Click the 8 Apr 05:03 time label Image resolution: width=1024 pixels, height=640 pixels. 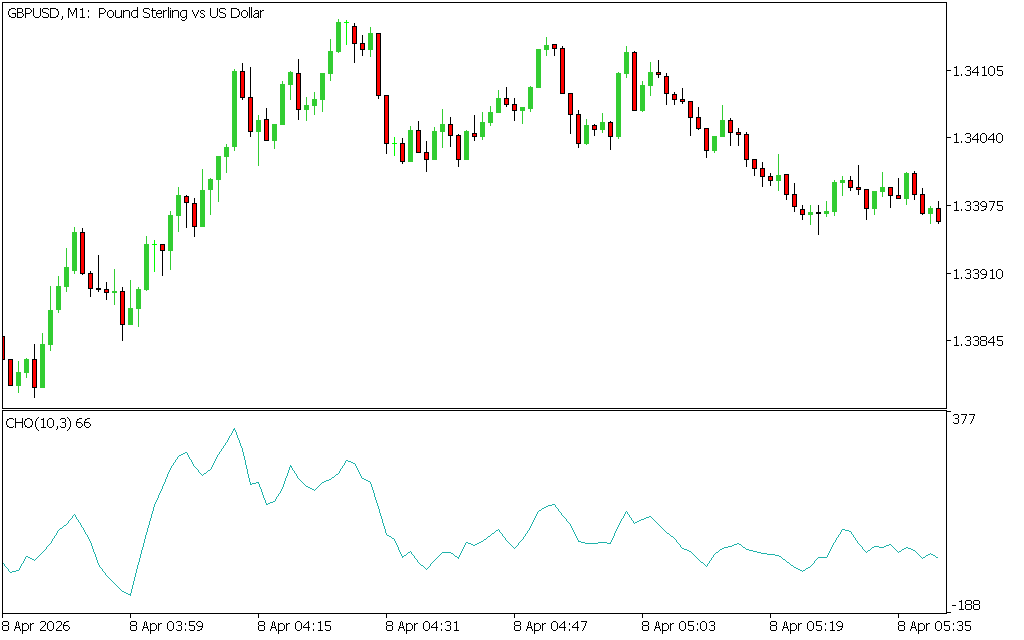pos(679,627)
